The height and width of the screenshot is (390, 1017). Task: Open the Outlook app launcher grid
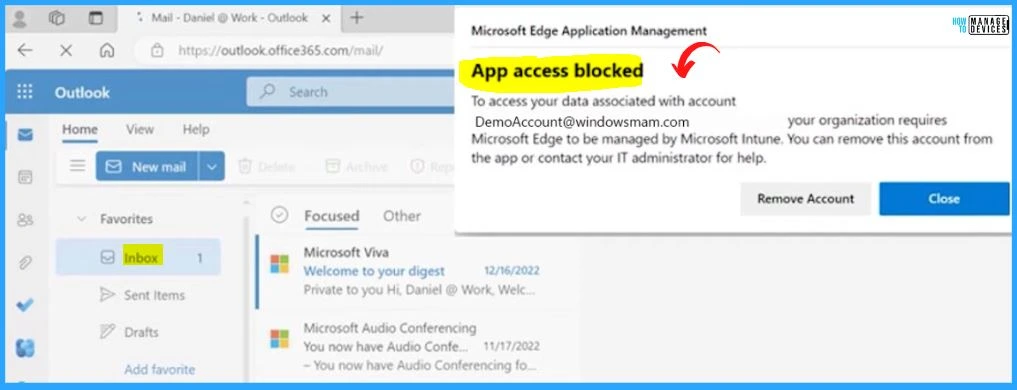tap(25, 91)
